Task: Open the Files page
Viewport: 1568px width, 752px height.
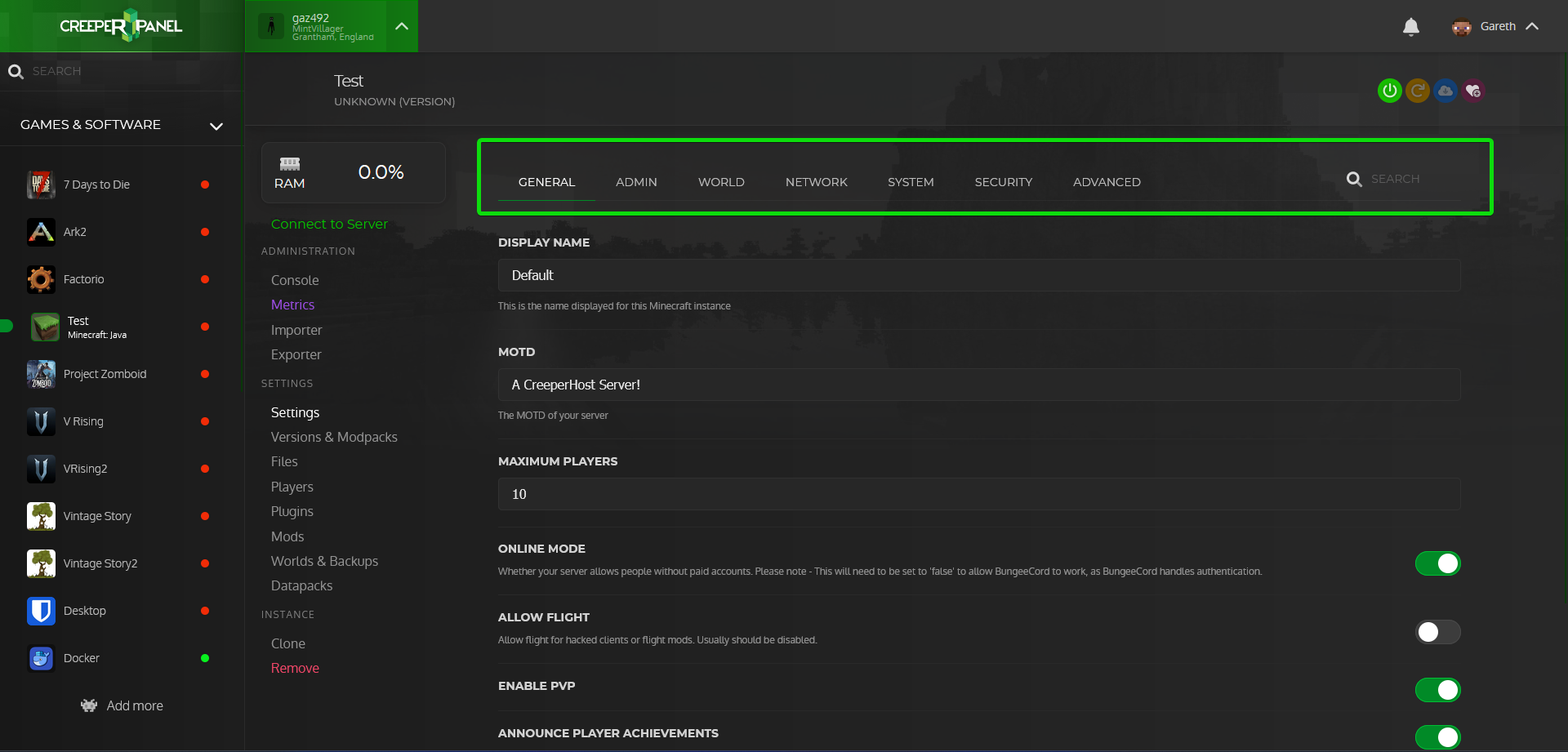Action: [x=284, y=461]
